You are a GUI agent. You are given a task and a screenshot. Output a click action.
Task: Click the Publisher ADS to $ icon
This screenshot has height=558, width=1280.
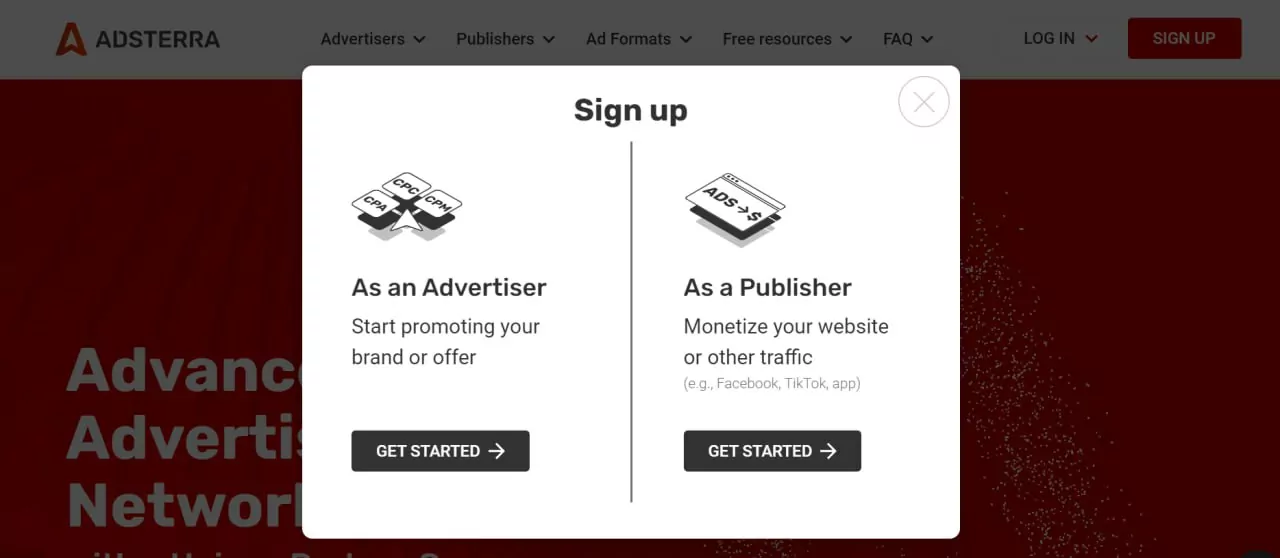coord(735,209)
